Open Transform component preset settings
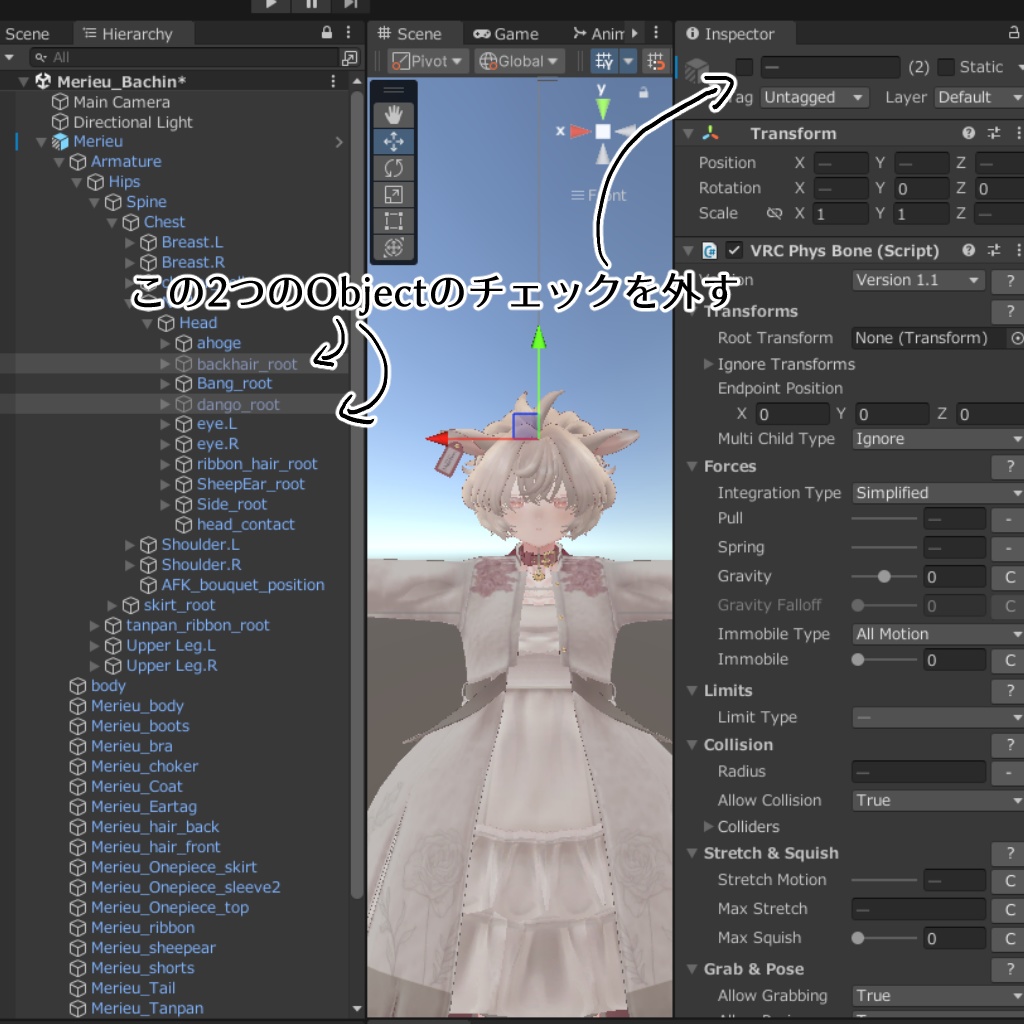The width and height of the screenshot is (1024, 1024). point(994,133)
